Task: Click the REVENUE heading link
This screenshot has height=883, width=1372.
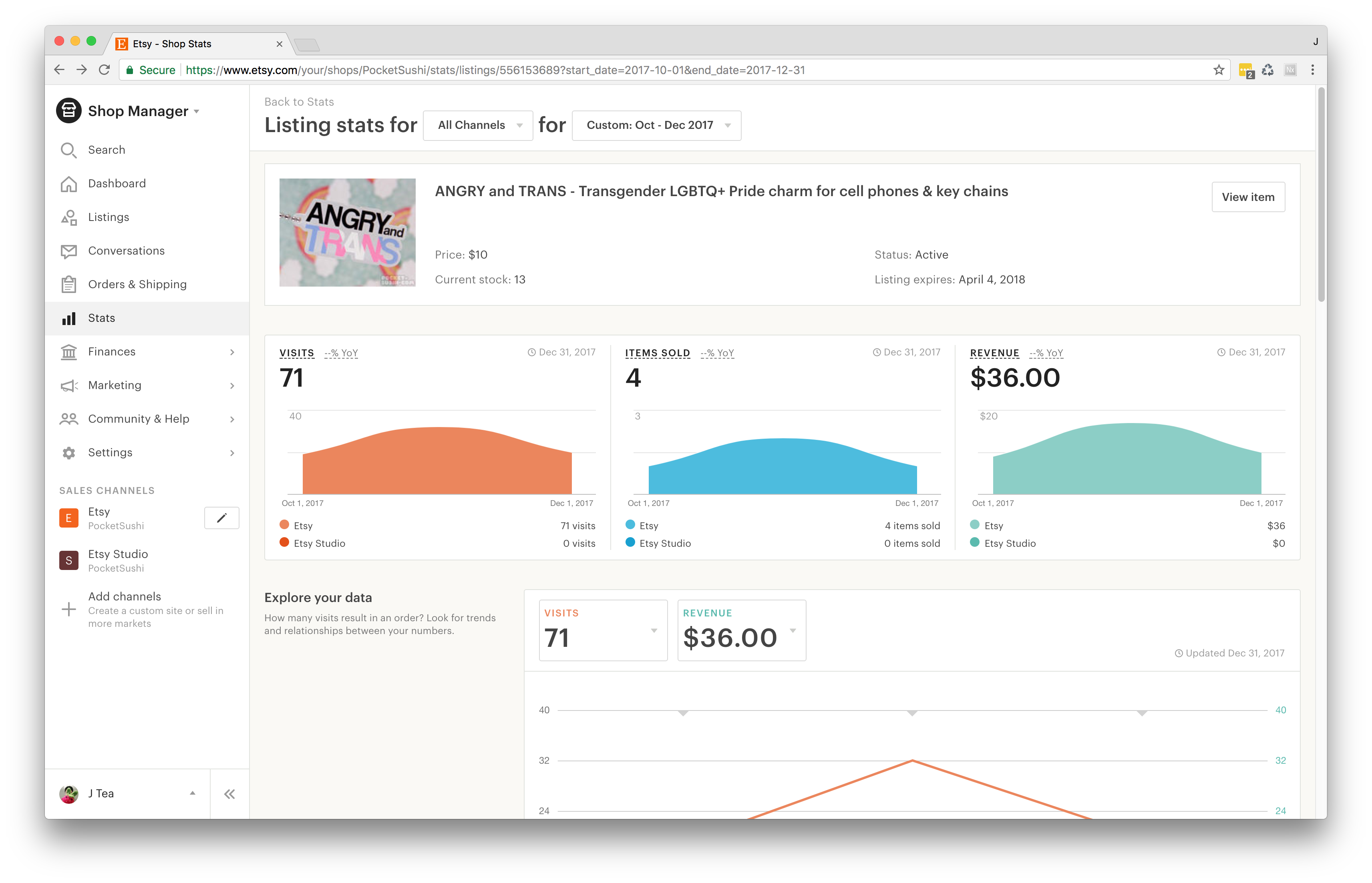Action: pyautogui.click(x=995, y=353)
